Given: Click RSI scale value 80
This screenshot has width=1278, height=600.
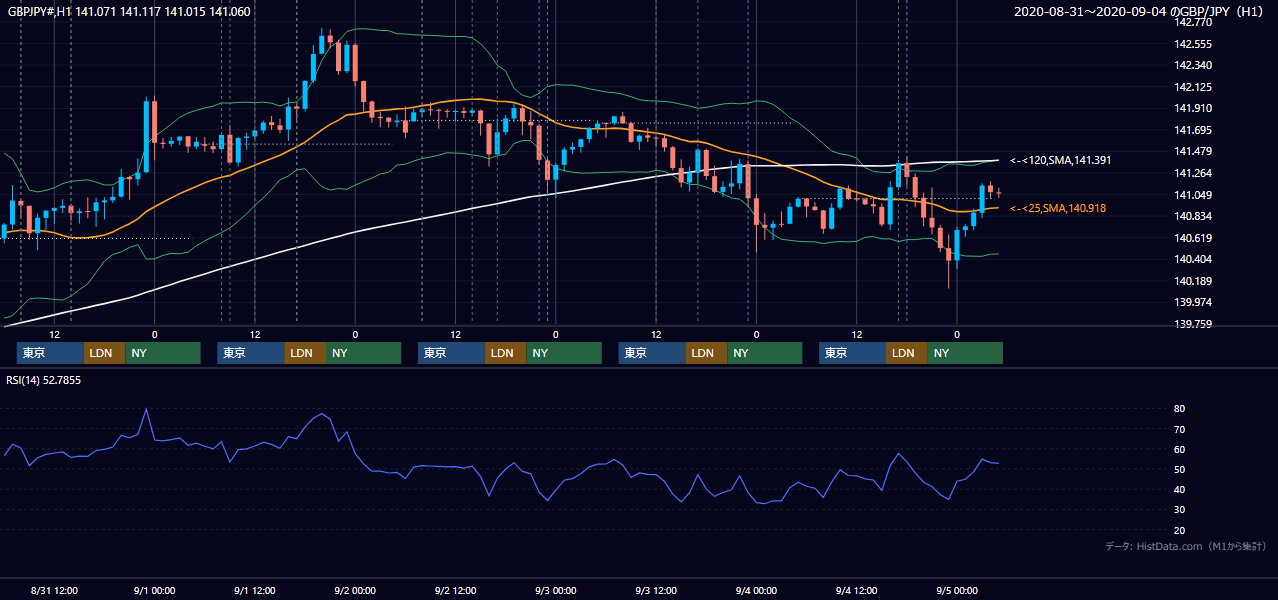Looking at the screenshot, I should pyautogui.click(x=1180, y=409).
